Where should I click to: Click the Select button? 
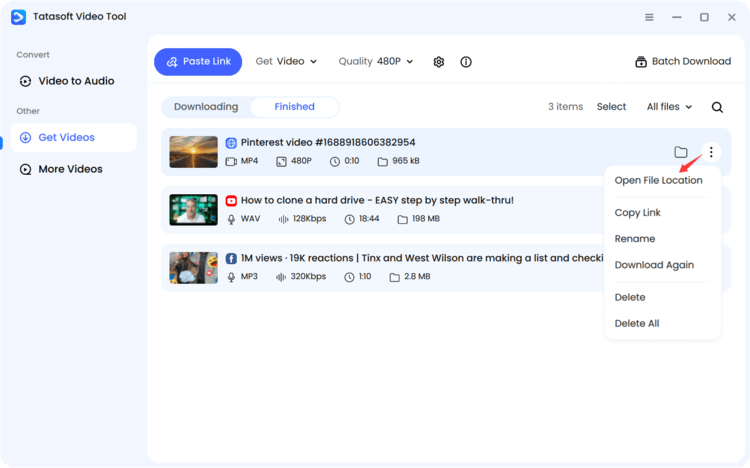click(611, 107)
